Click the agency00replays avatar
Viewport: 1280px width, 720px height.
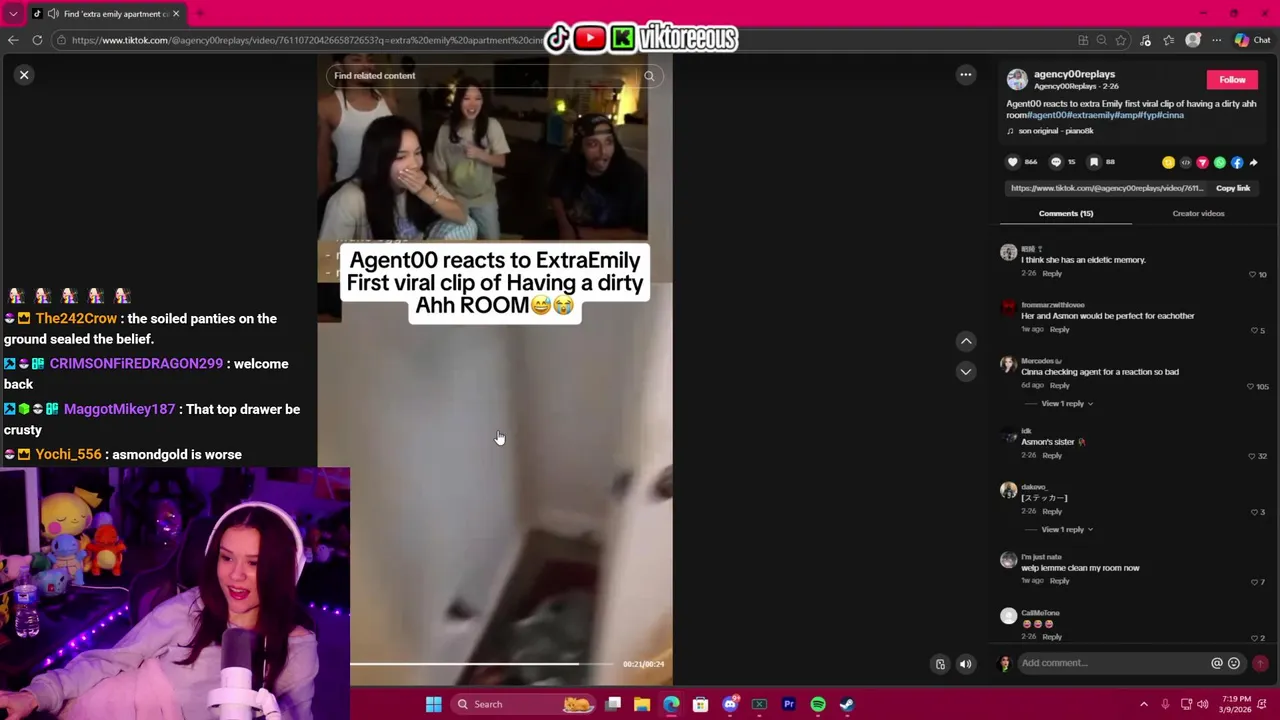[1017, 79]
